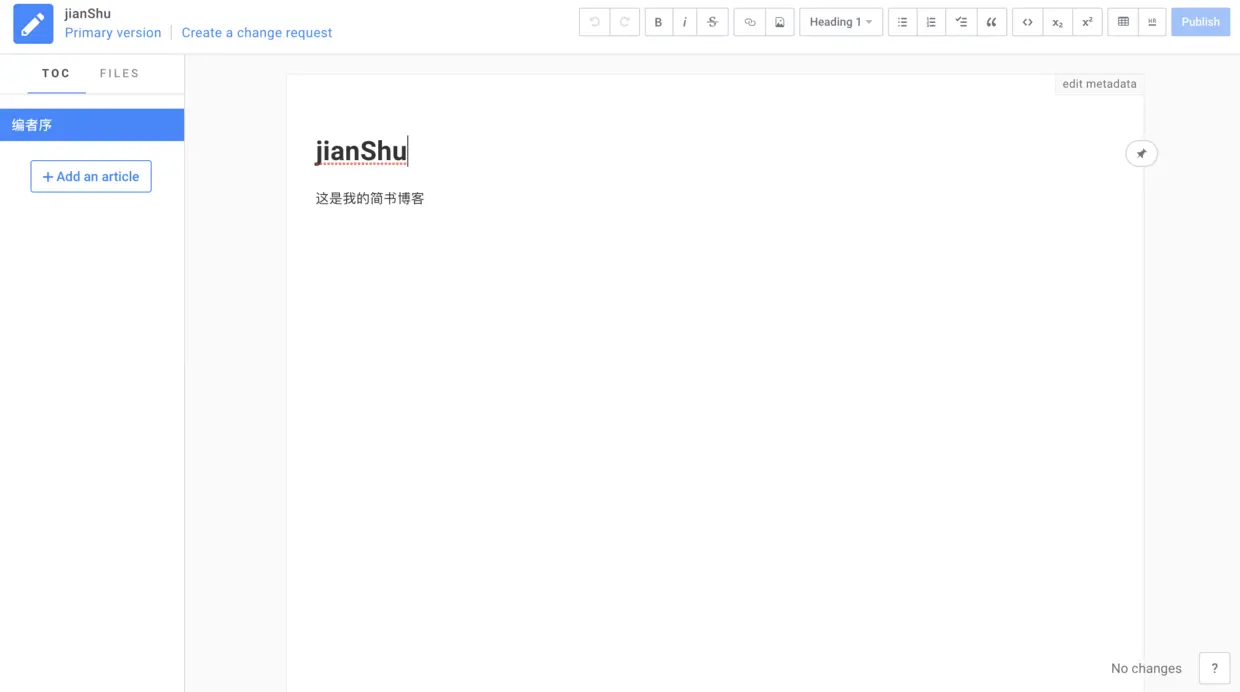Apply subscript formatting

pos(1057,22)
